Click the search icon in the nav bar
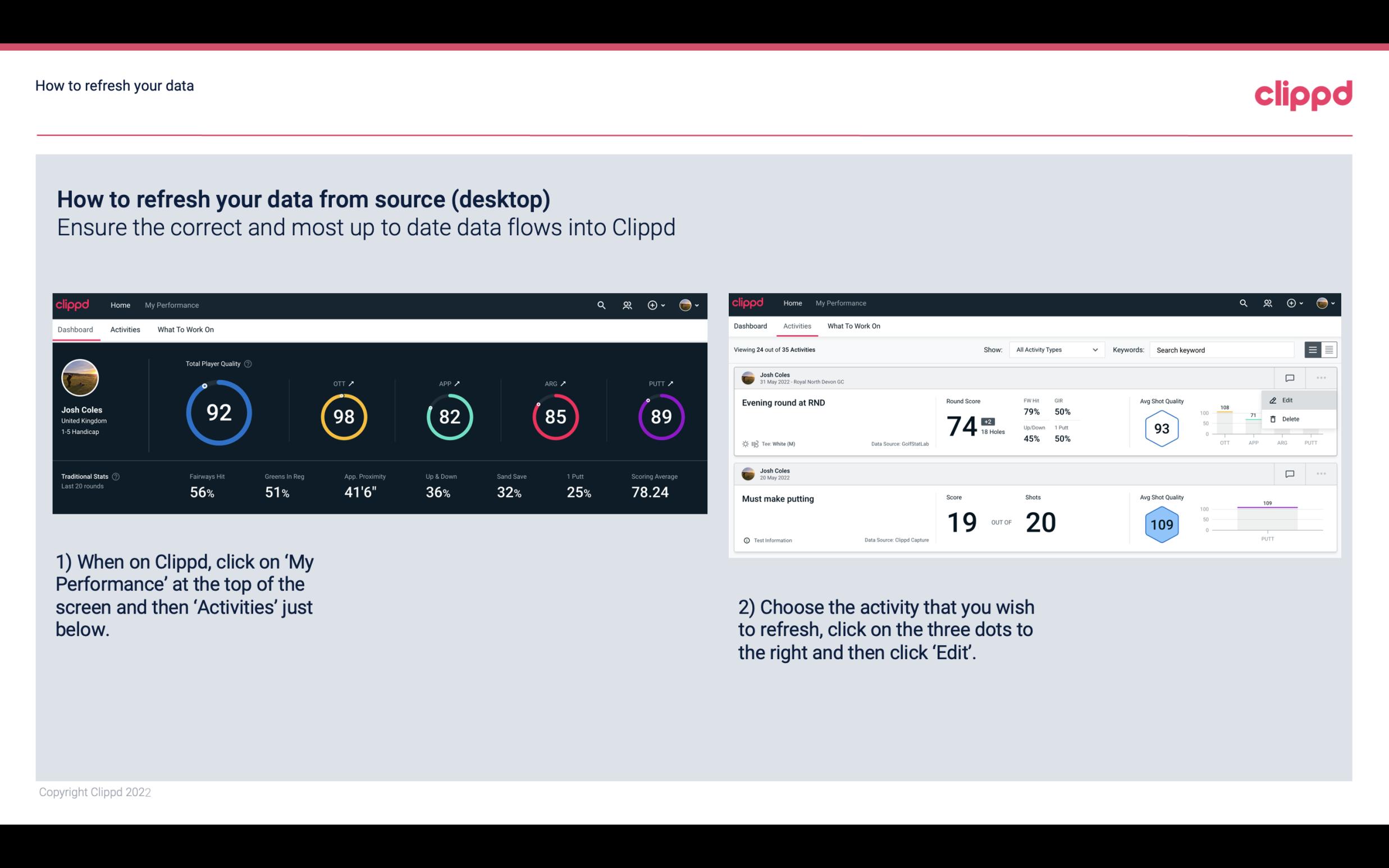The image size is (1389, 868). [601, 304]
